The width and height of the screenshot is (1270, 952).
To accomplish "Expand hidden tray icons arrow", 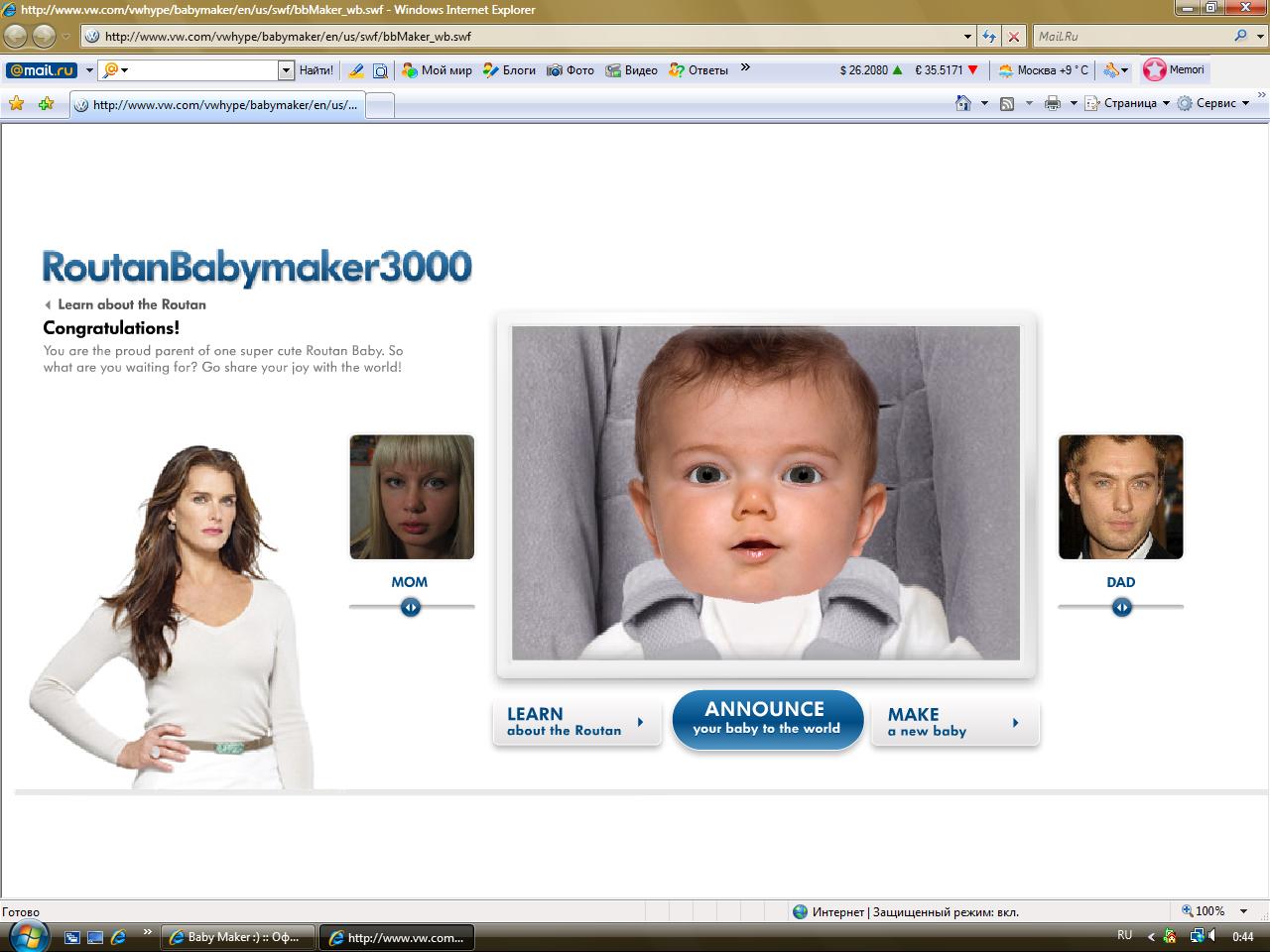I will click(1152, 935).
